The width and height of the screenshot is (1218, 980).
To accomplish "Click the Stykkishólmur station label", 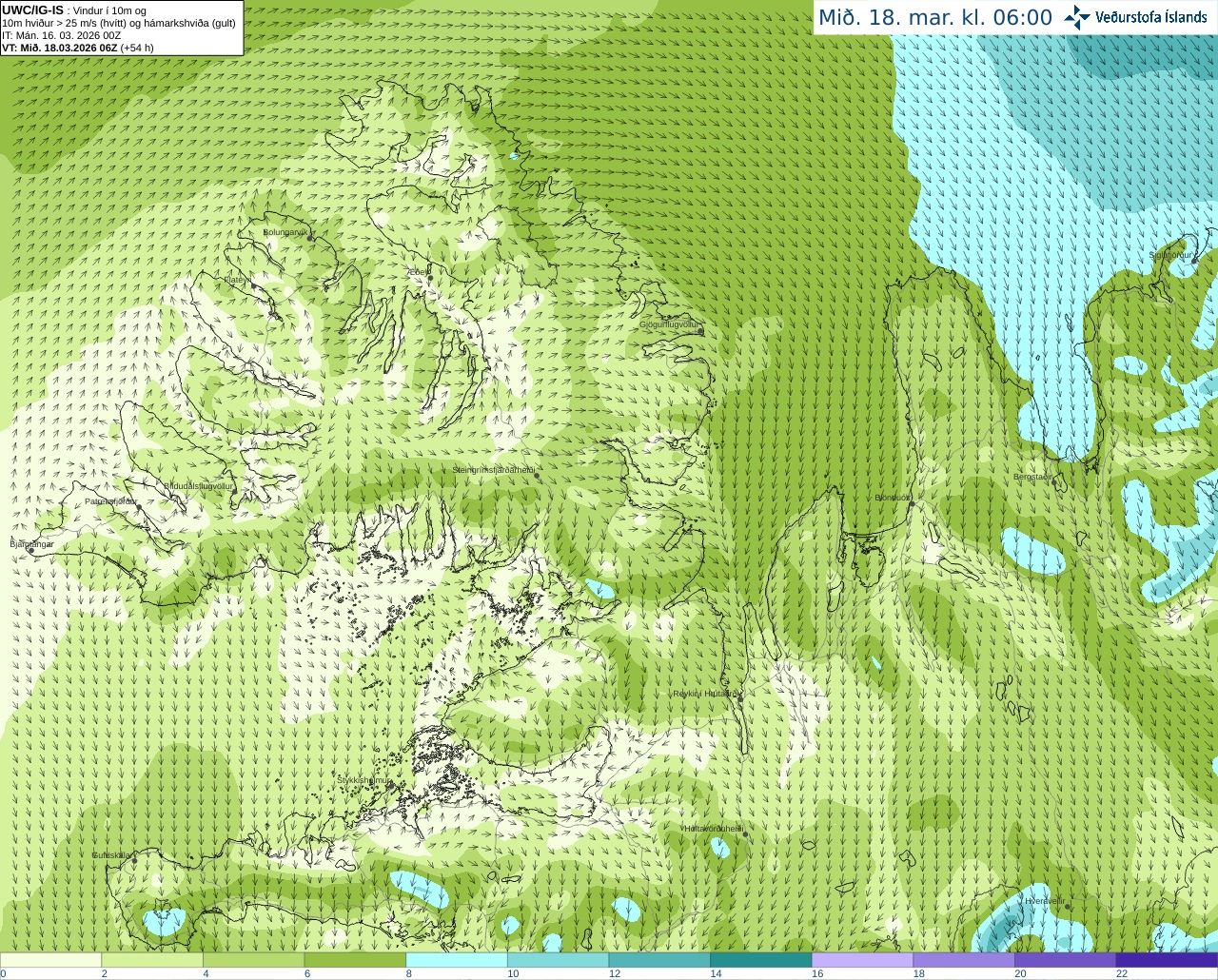I will (363, 779).
